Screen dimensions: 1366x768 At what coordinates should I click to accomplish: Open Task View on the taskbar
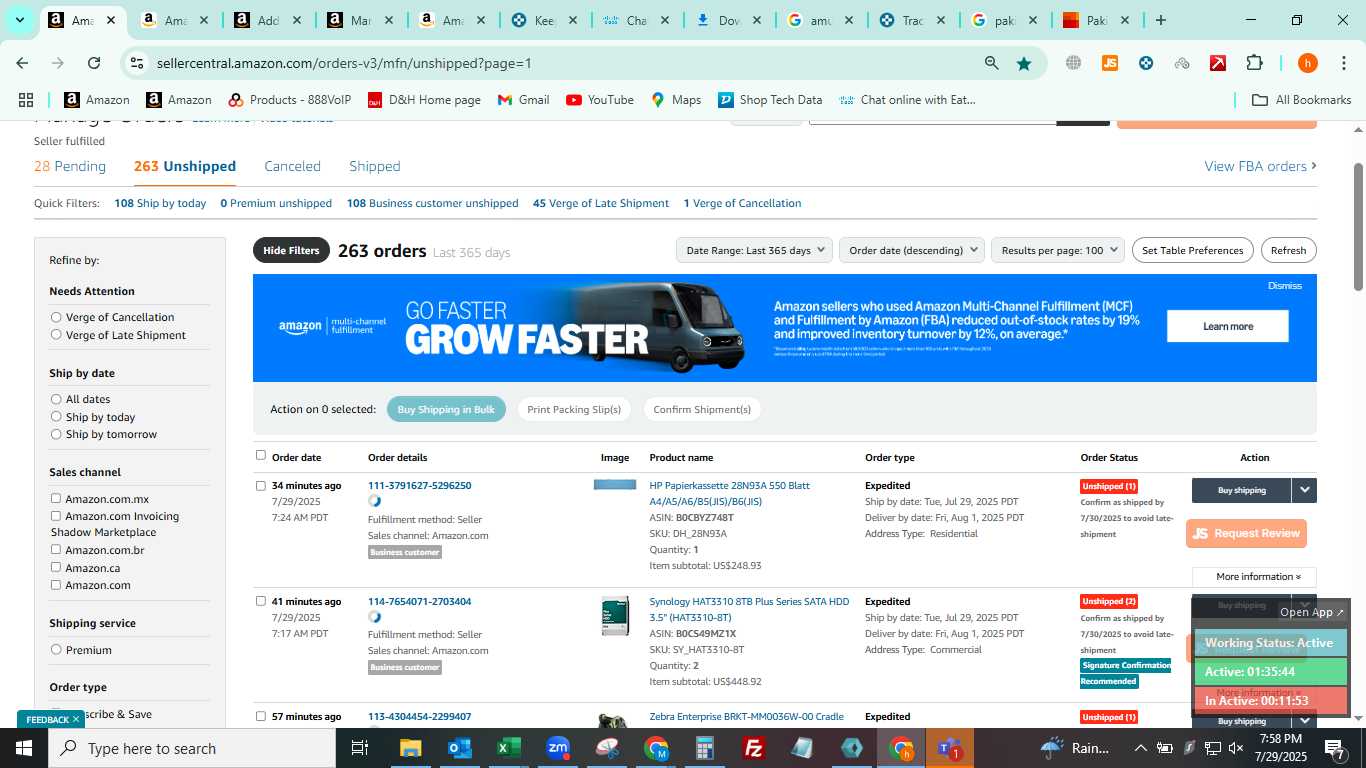pyautogui.click(x=360, y=748)
